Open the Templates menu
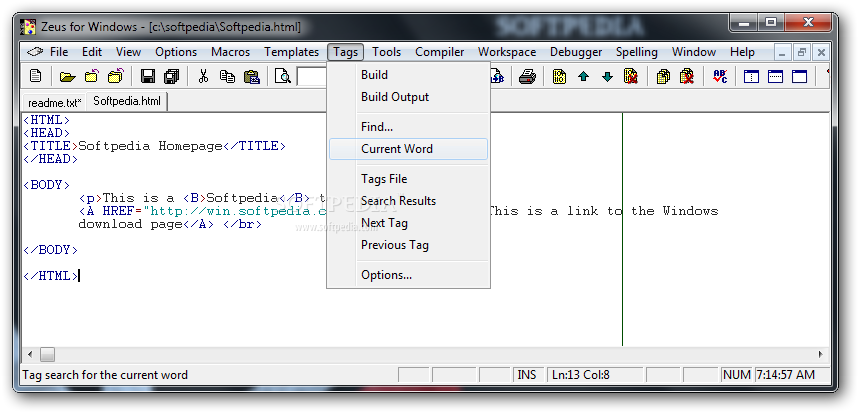The image size is (859, 413). pyautogui.click(x=291, y=52)
